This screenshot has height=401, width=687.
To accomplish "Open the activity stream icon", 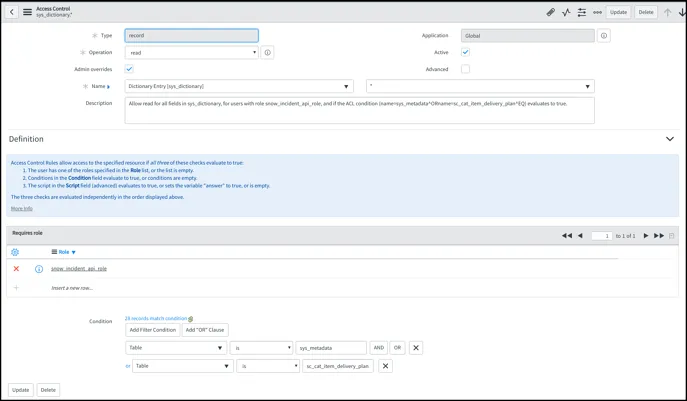I will 566,12.
